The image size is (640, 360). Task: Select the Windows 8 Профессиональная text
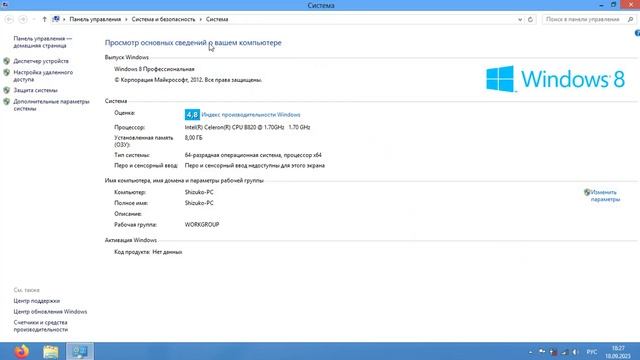click(x=154, y=69)
